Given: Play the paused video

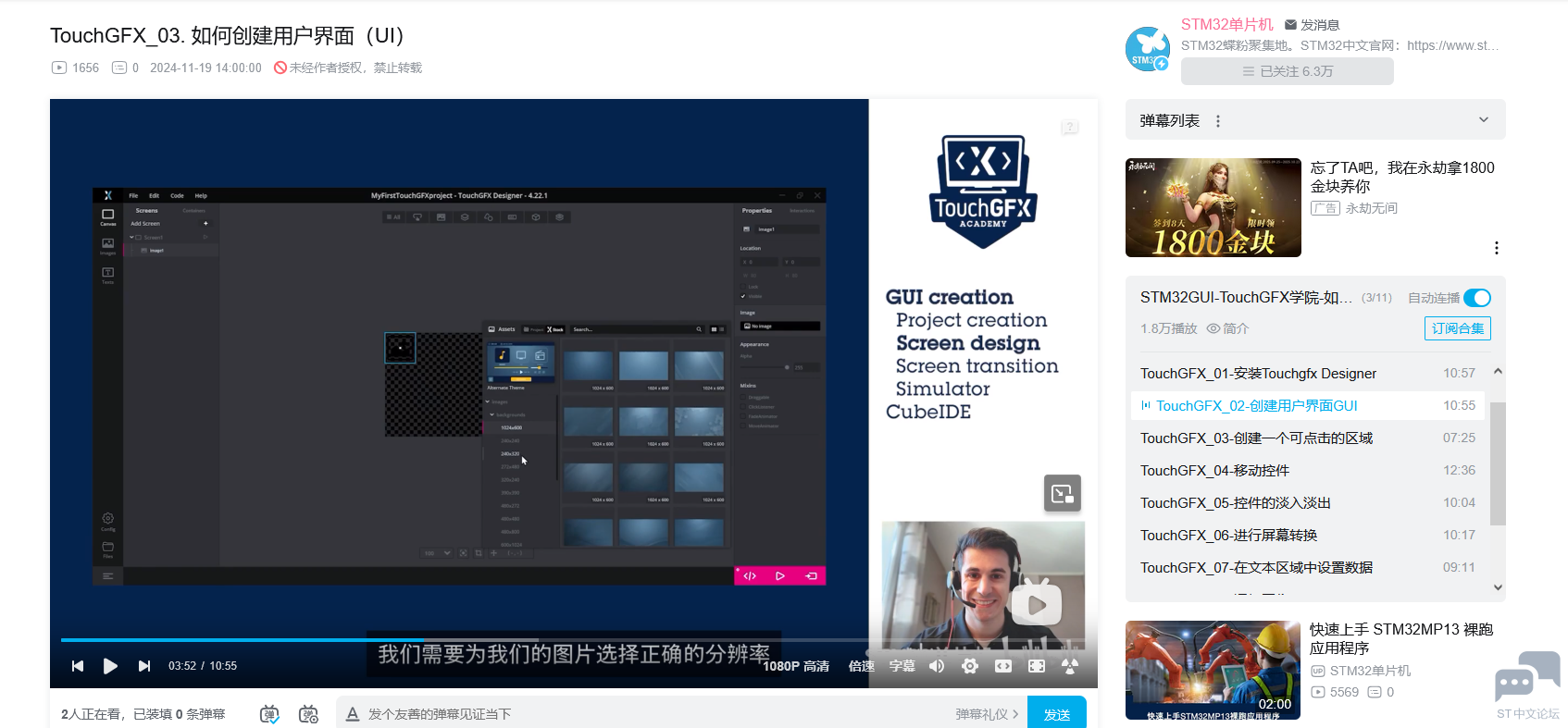Looking at the screenshot, I should click(x=110, y=666).
